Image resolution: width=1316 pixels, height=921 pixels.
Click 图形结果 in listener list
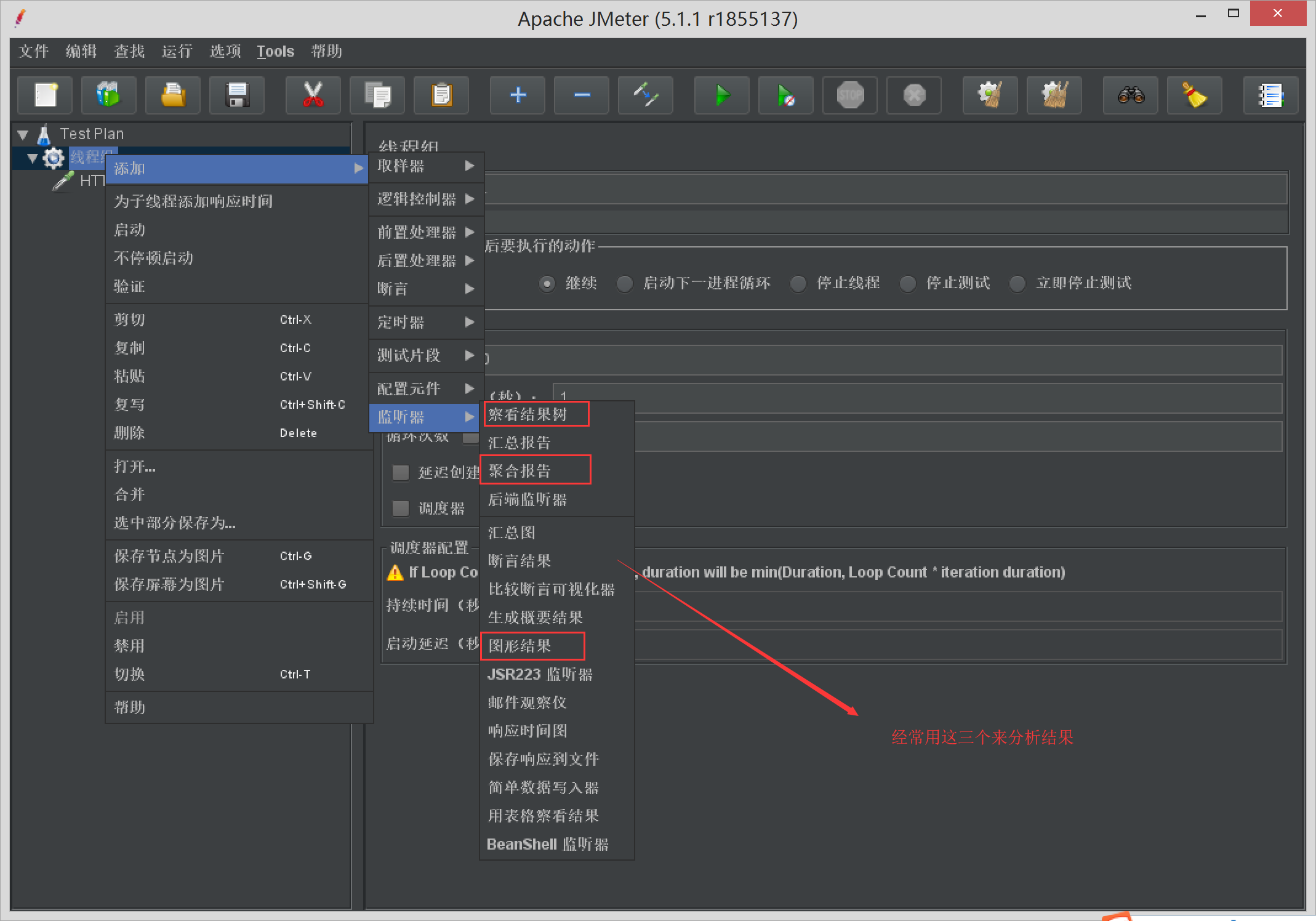(520, 646)
